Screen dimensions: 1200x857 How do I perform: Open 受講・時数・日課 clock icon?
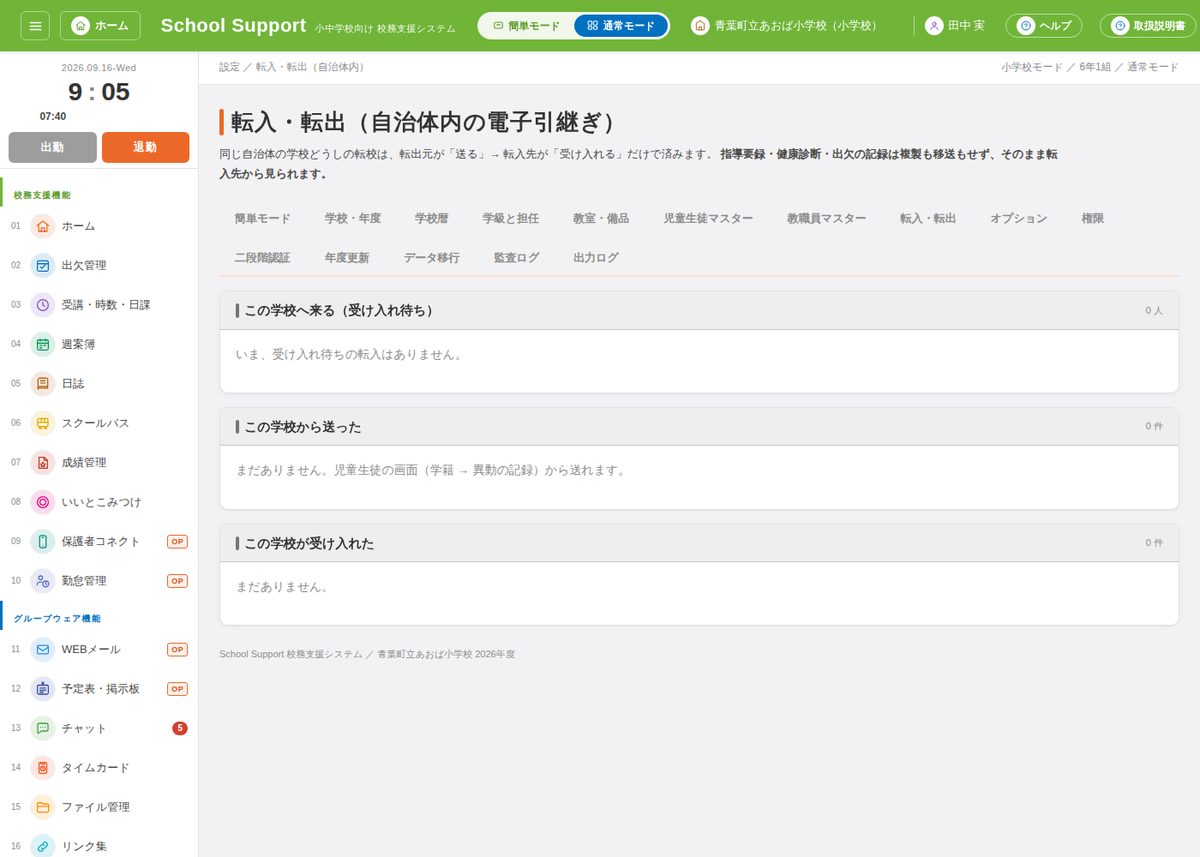click(43, 305)
